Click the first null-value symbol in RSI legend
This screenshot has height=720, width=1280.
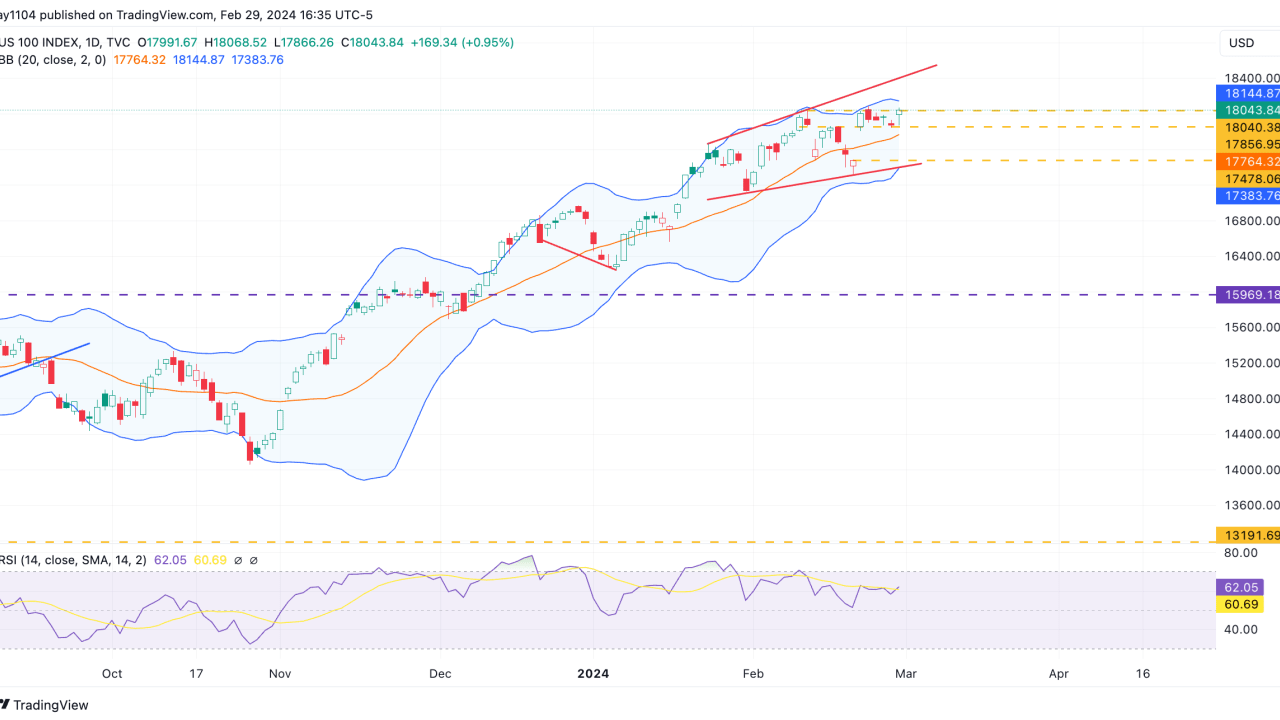(238, 560)
